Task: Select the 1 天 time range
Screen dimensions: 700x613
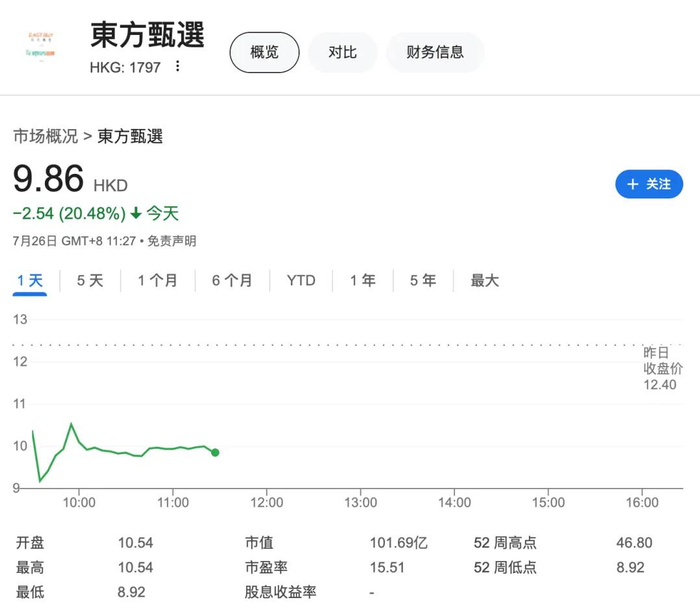Action: [30, 281]
